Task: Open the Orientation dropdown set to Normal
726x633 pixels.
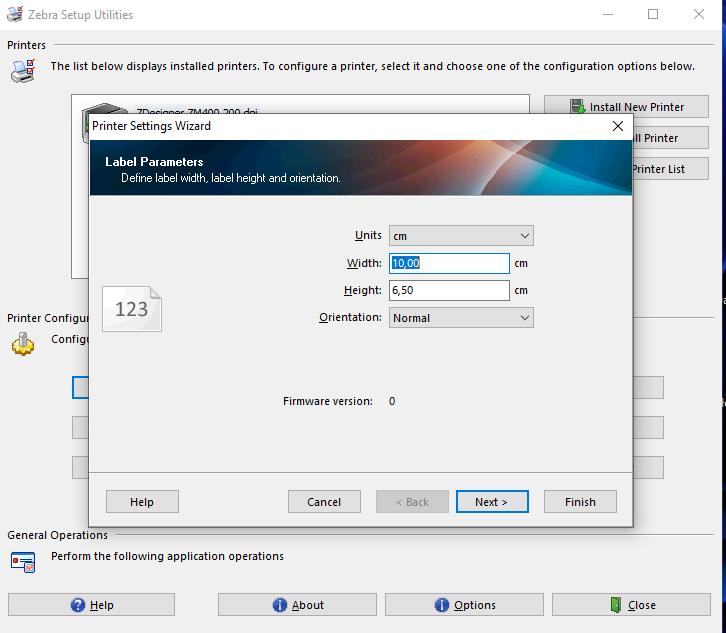Action: point(461,318)
